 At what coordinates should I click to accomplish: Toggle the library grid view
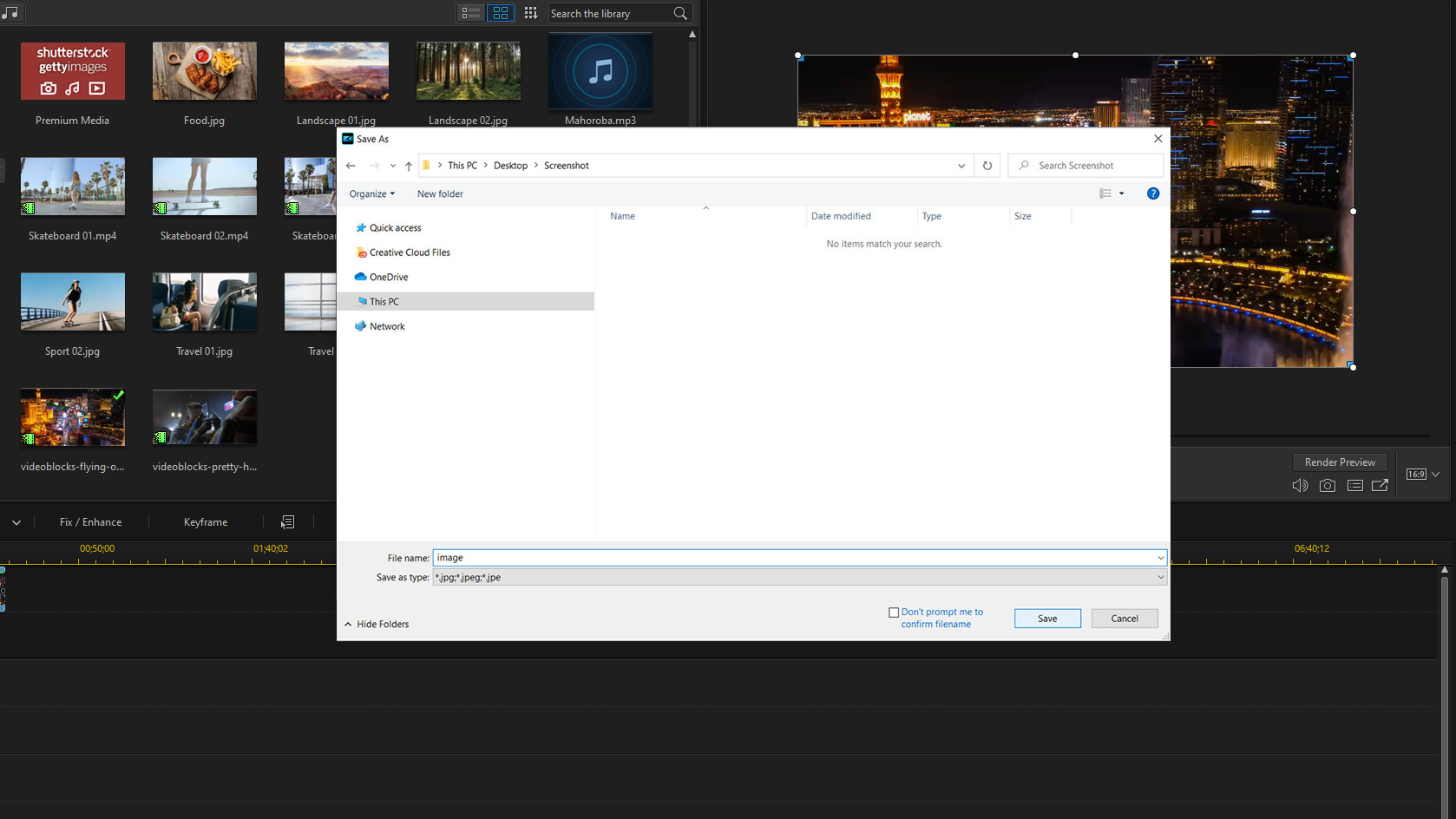click(x=501, y=13)
